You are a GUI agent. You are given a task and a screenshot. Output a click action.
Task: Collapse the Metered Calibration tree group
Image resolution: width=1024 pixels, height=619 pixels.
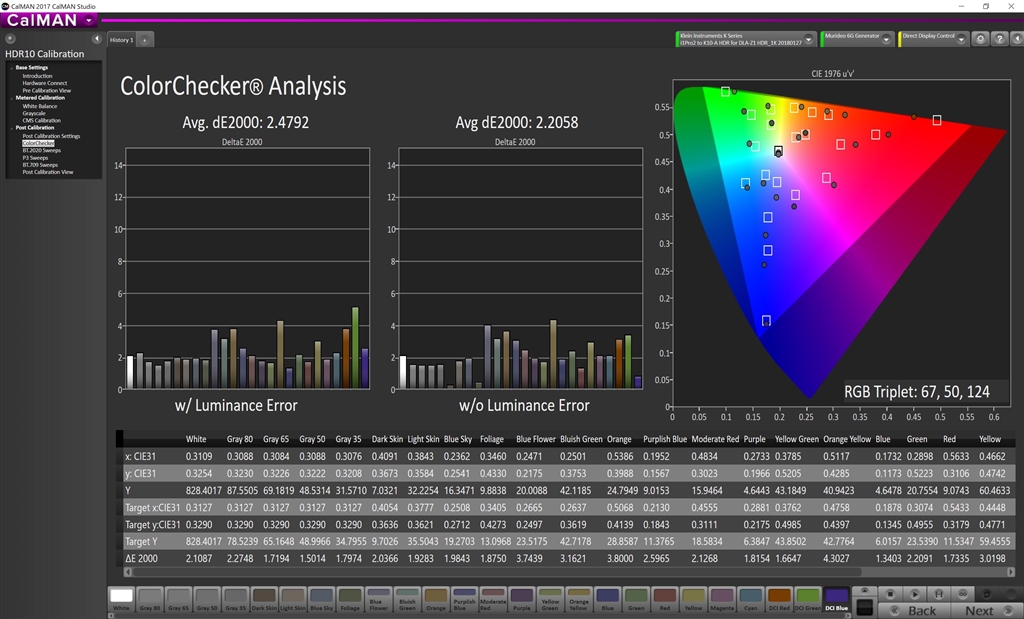point(11,98)
